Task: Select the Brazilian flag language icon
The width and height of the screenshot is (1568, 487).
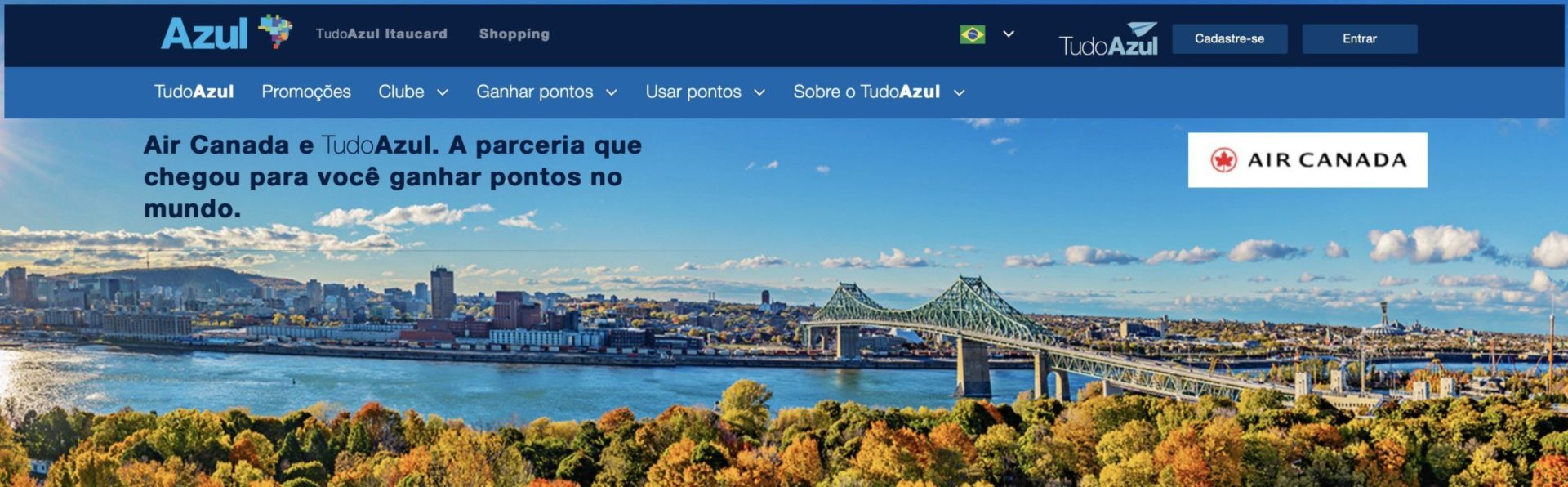Action: click(972, 34)
